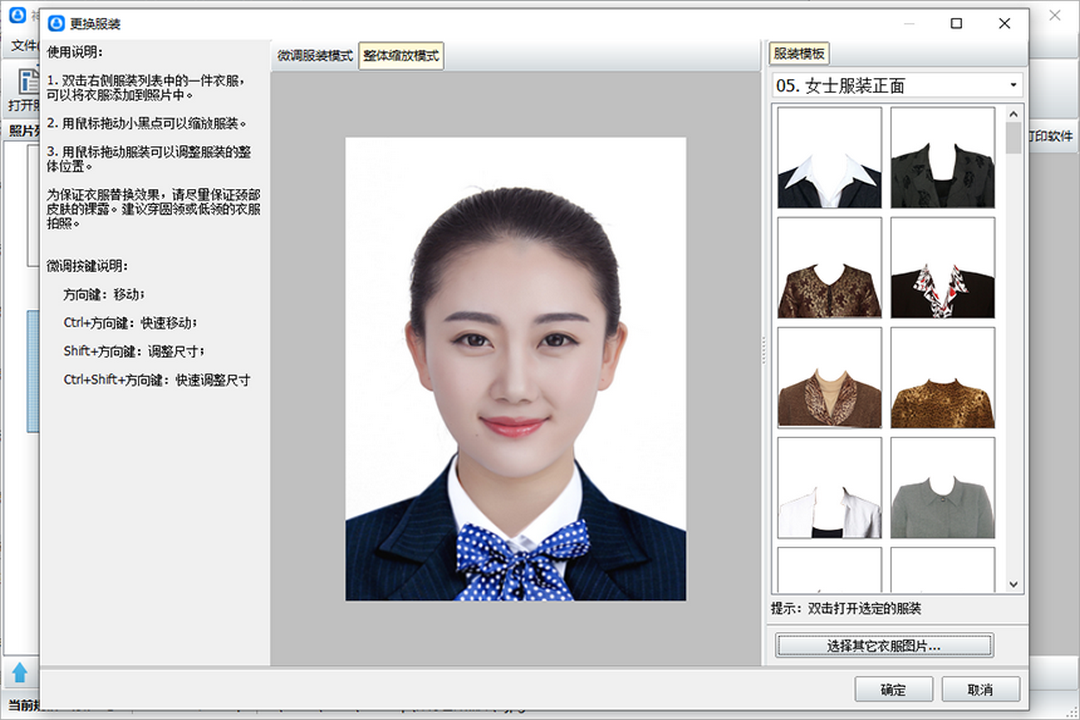Open the 服装模板 tab
This screenshot has height=720, width=1080.
tap(799, 54)
